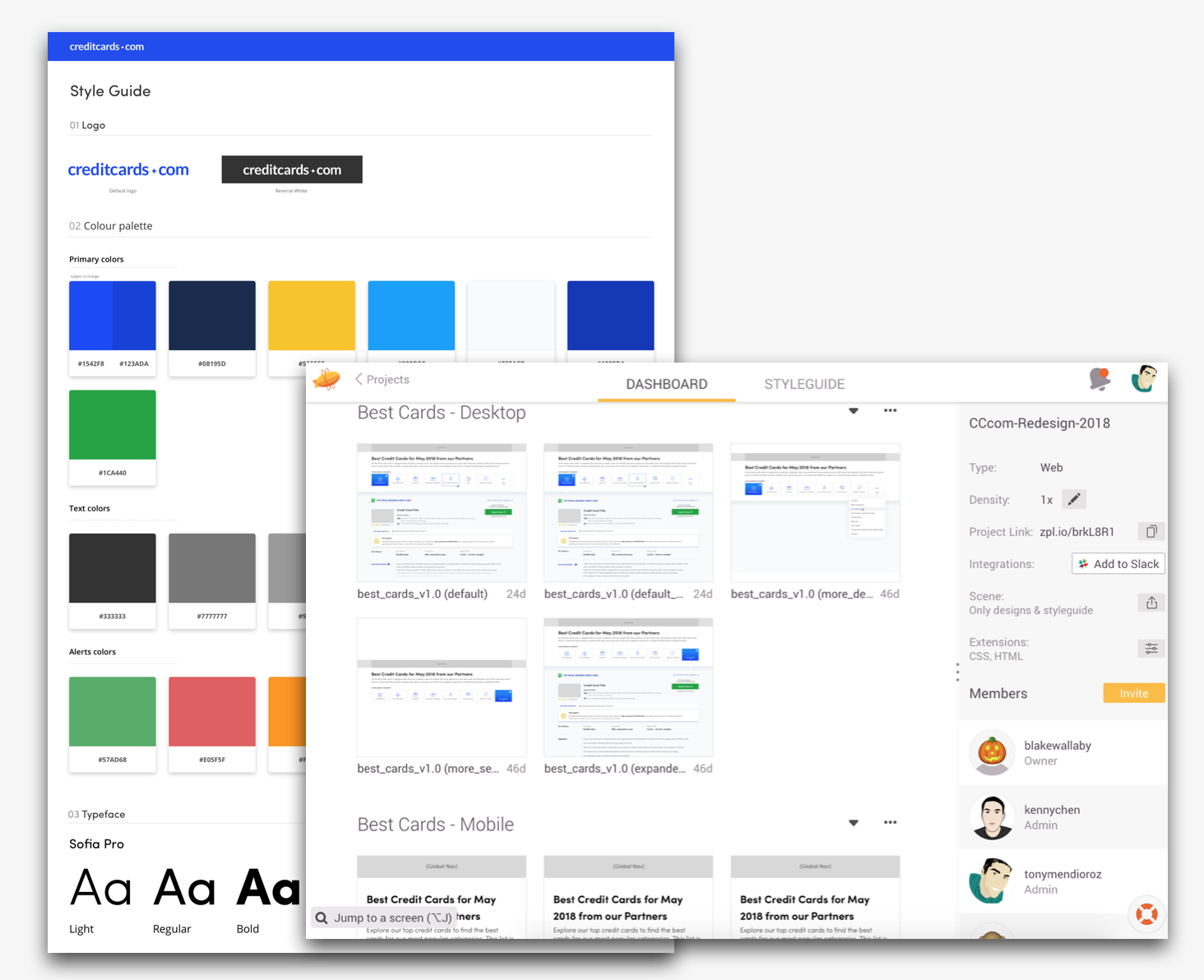The height and width of the screenshot is (980, 1204).
Task: Collapse the Best Cards - Mobile section
Action: pos(854,822)
